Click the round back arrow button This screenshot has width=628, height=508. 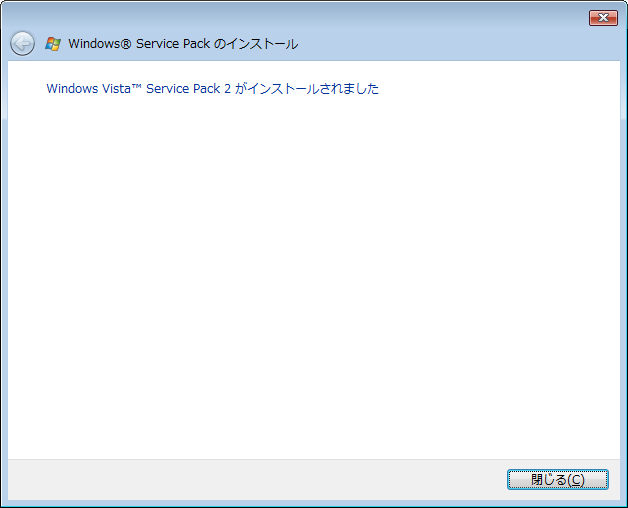tap(22, 43)
